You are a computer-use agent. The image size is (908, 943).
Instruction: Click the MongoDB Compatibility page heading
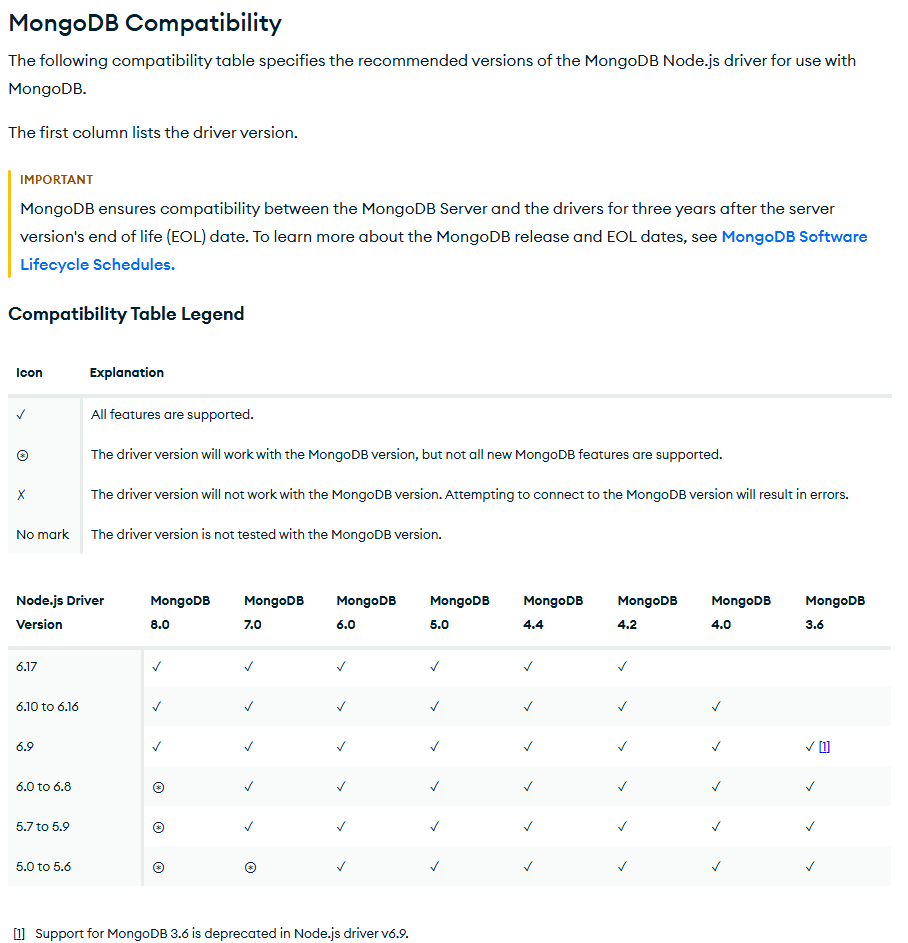(145, 23)
